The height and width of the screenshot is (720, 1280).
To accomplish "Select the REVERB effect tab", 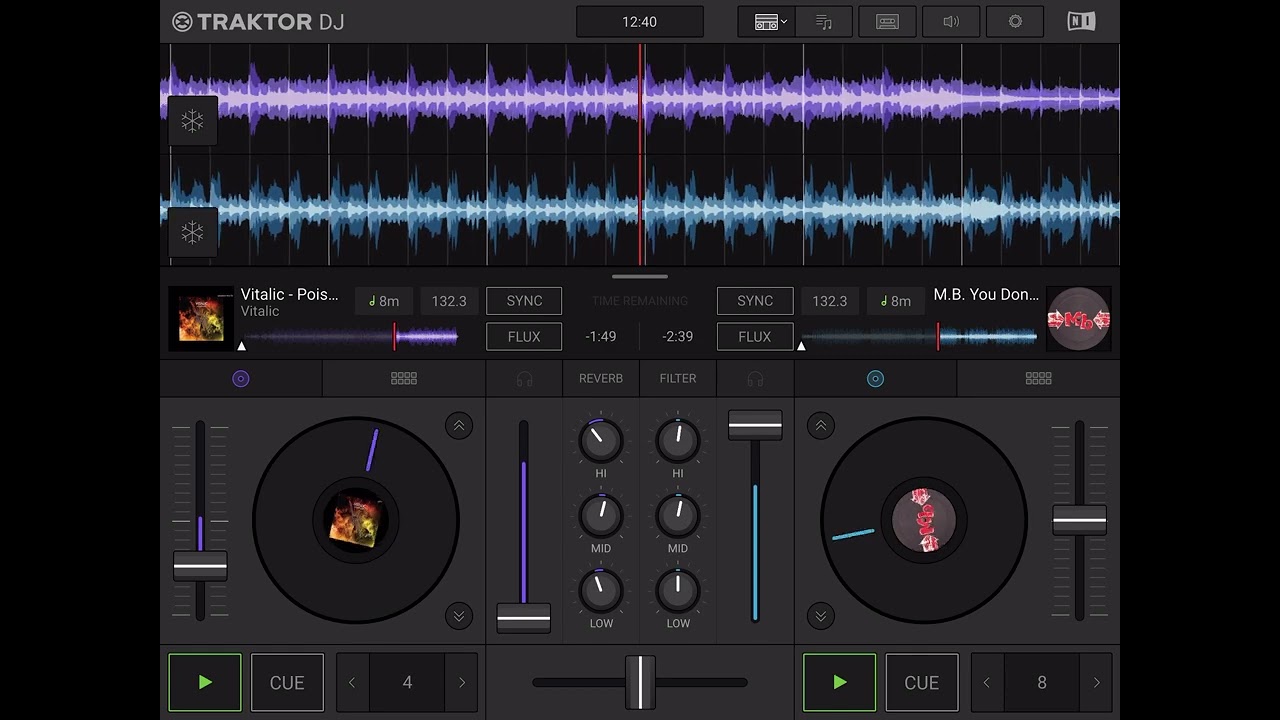I will (x=601, y=379).
